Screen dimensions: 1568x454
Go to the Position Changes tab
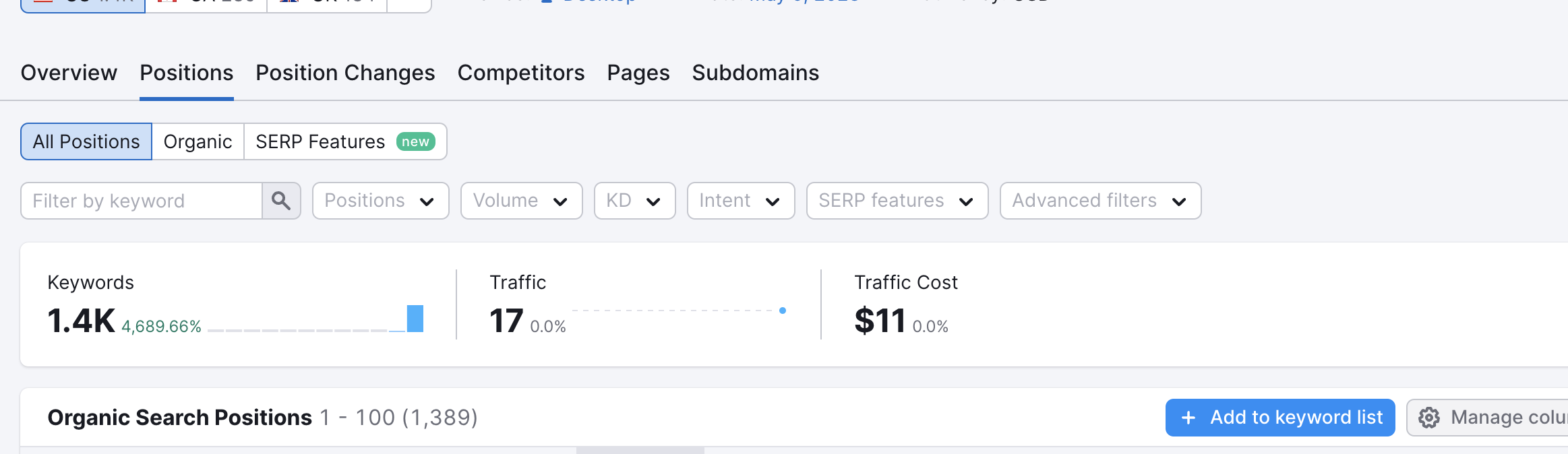tap(345, 73)
